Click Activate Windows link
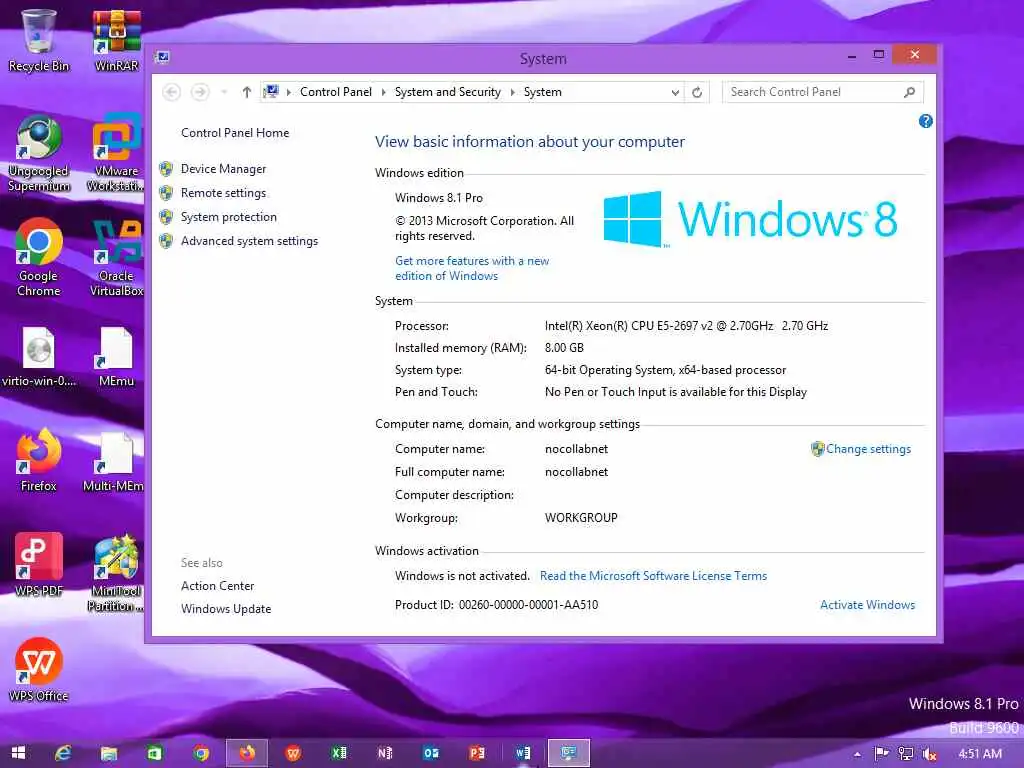 tap(867, 605)
